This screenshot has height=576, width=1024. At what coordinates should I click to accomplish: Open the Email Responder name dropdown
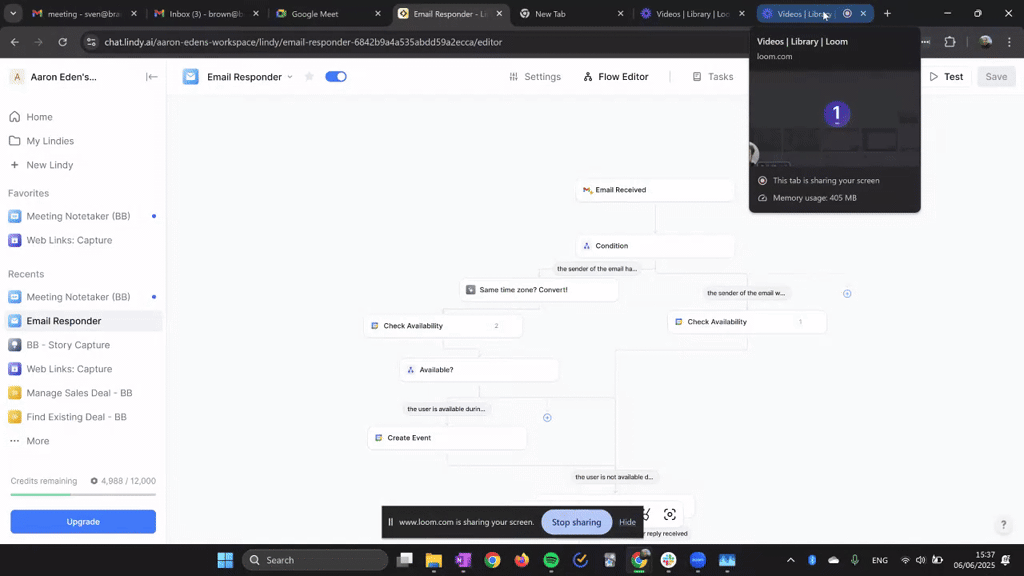[290, 77]
